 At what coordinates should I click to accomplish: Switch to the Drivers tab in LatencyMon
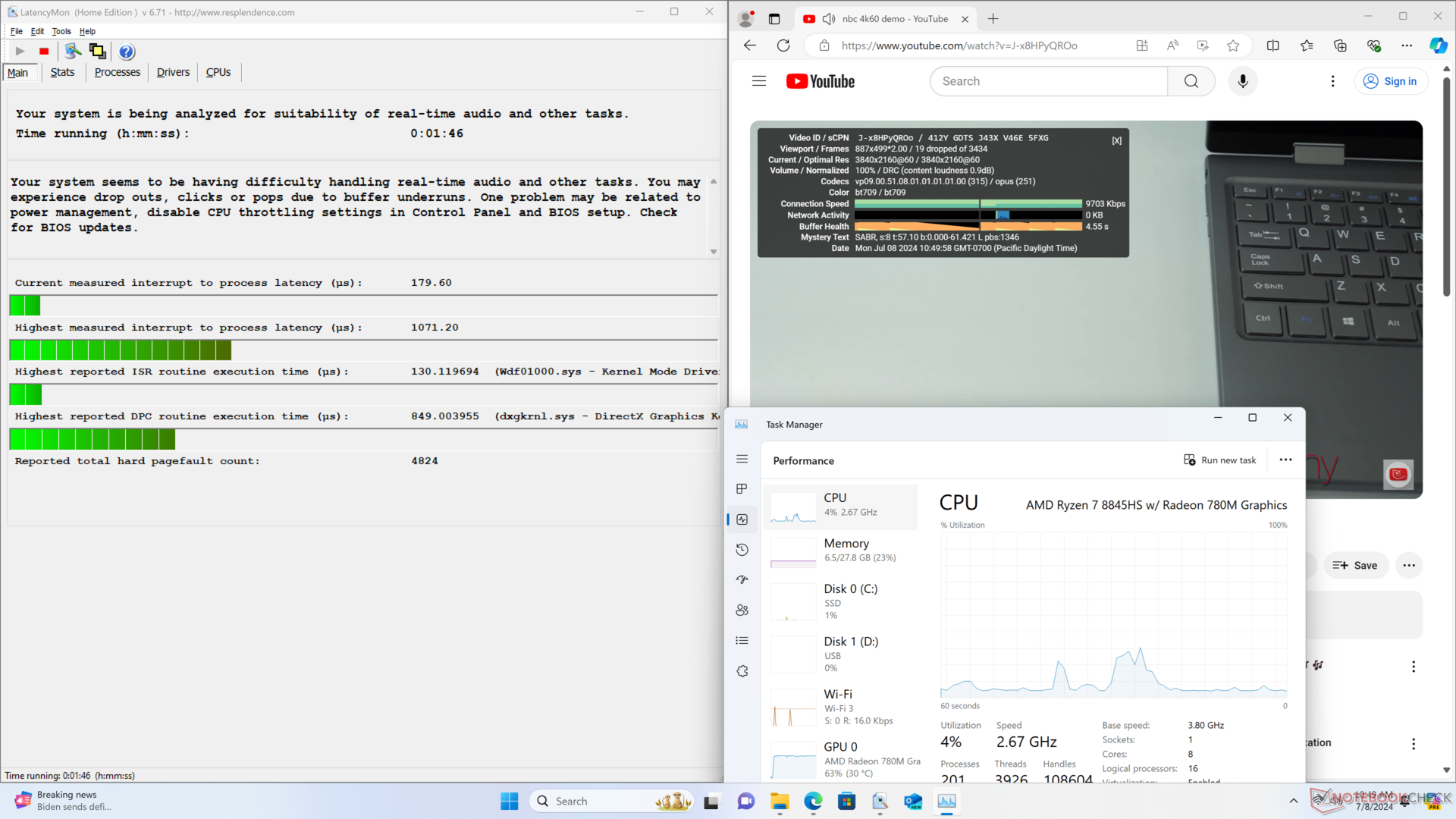173,73
